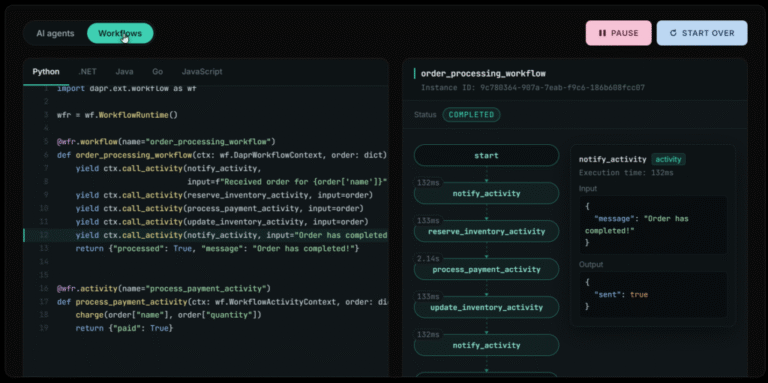Image resolution: width=768 pixels, height=383 pixels.
Task: Select the reserve_inventory_activity node
Action: [486, 231]
